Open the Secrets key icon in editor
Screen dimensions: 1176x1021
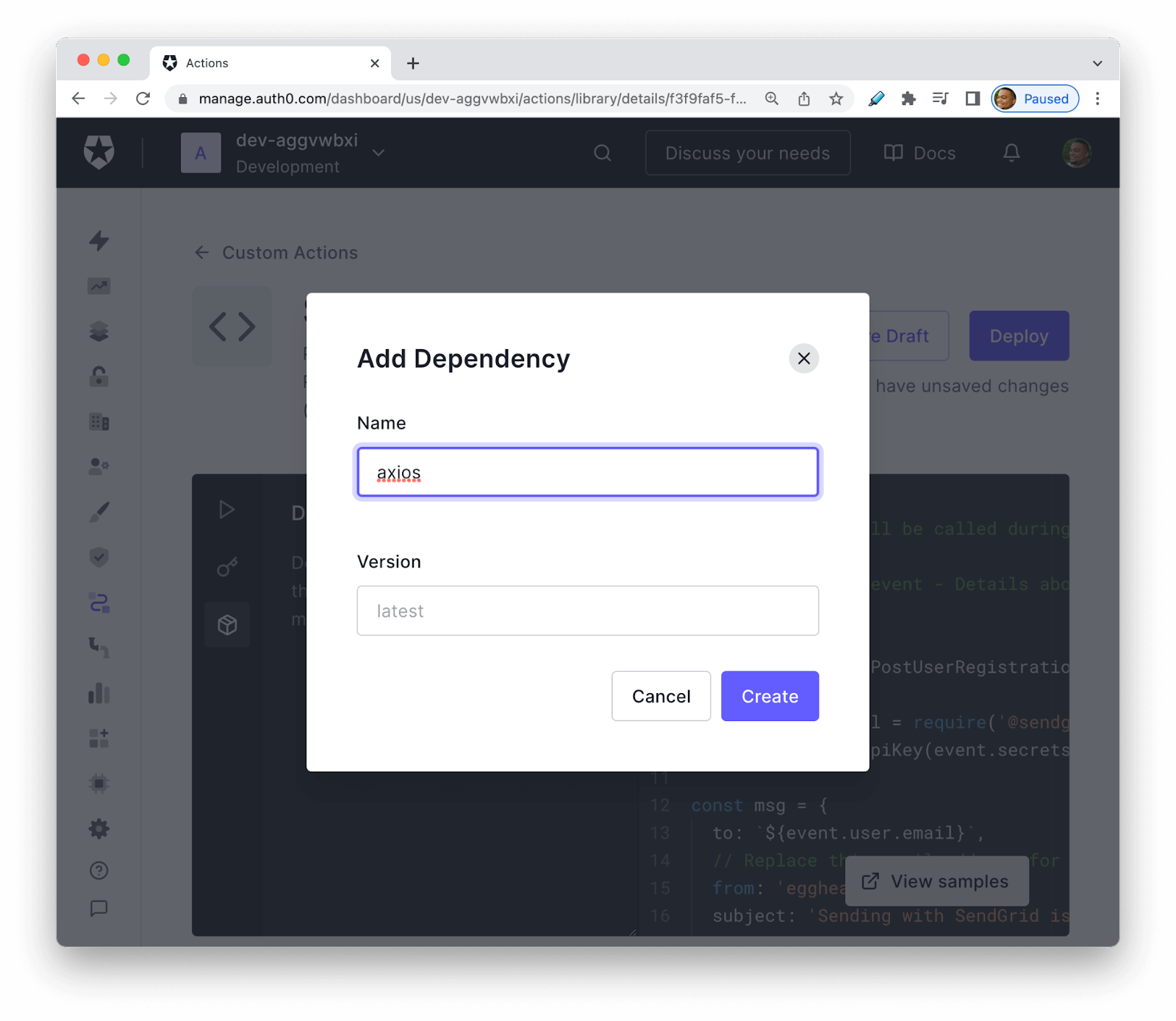tap(227, 567)
